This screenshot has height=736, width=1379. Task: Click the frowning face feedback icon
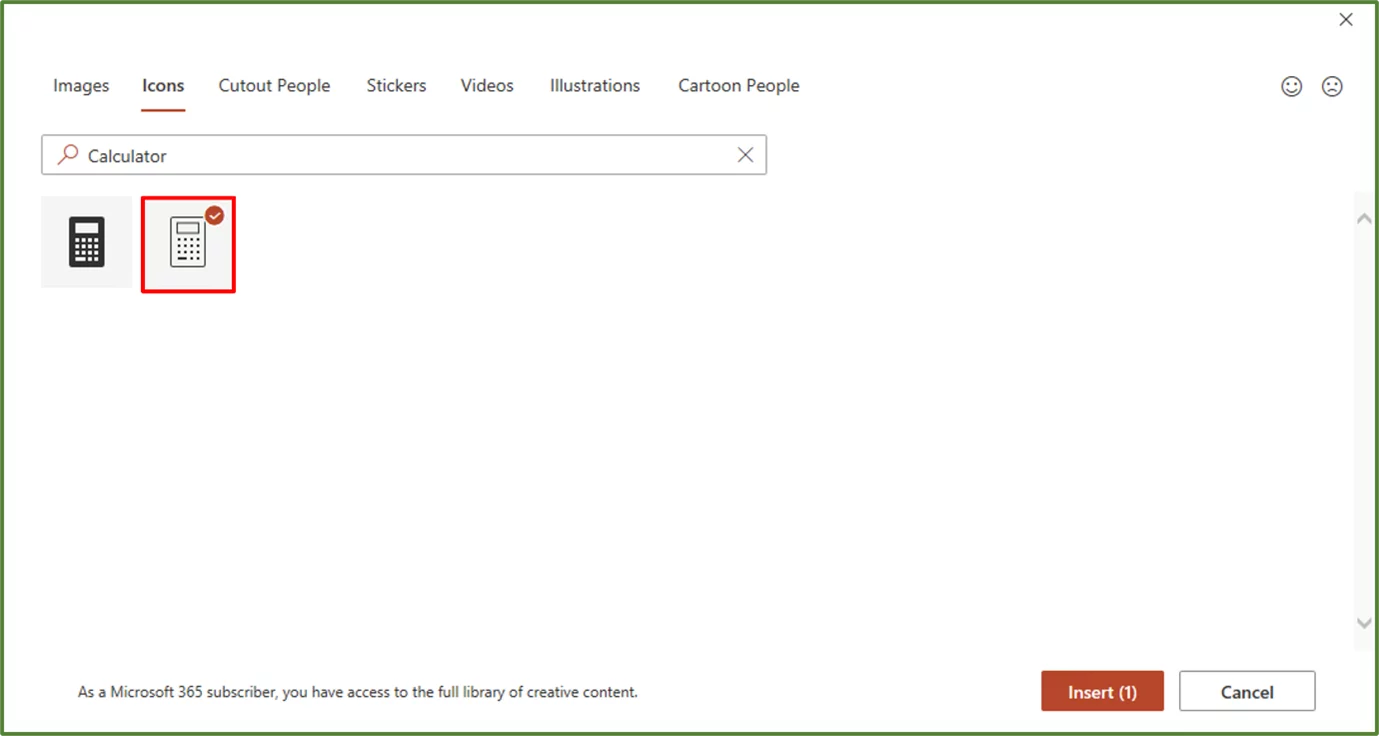click(x=1332, y=86)
